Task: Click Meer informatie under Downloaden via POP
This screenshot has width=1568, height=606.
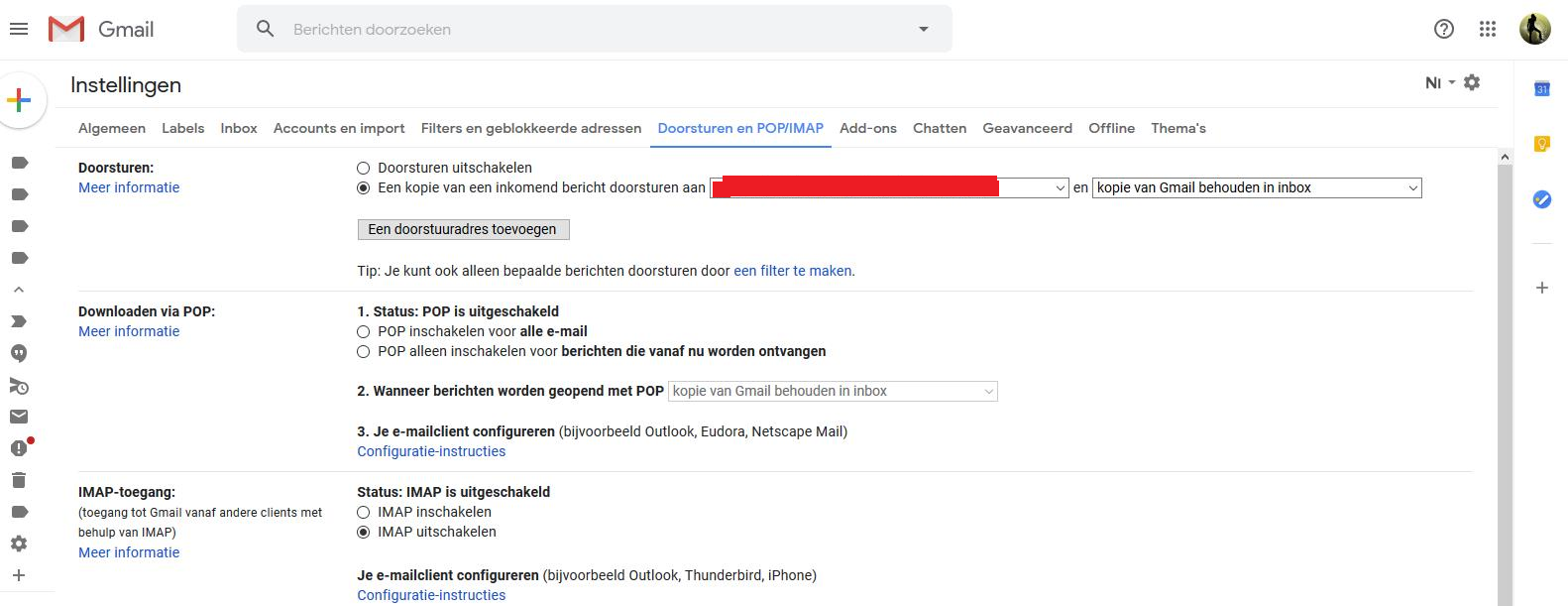Action: pyautogui.click(x=129, y=331)
